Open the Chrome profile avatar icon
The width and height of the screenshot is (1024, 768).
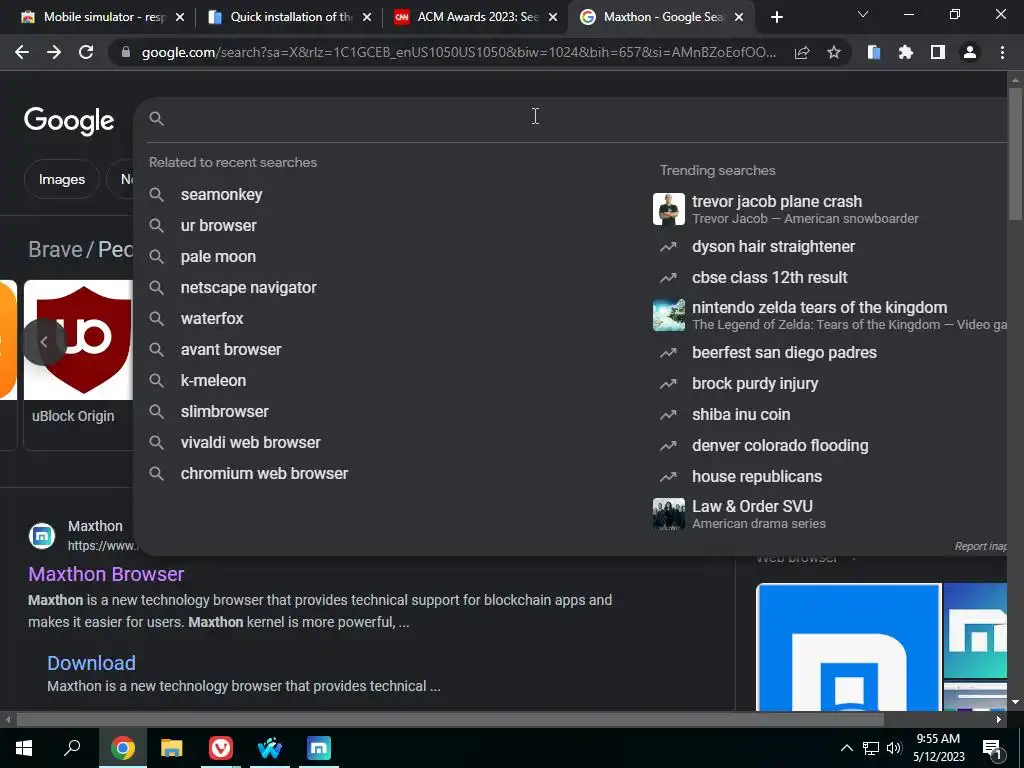[970, 52]
